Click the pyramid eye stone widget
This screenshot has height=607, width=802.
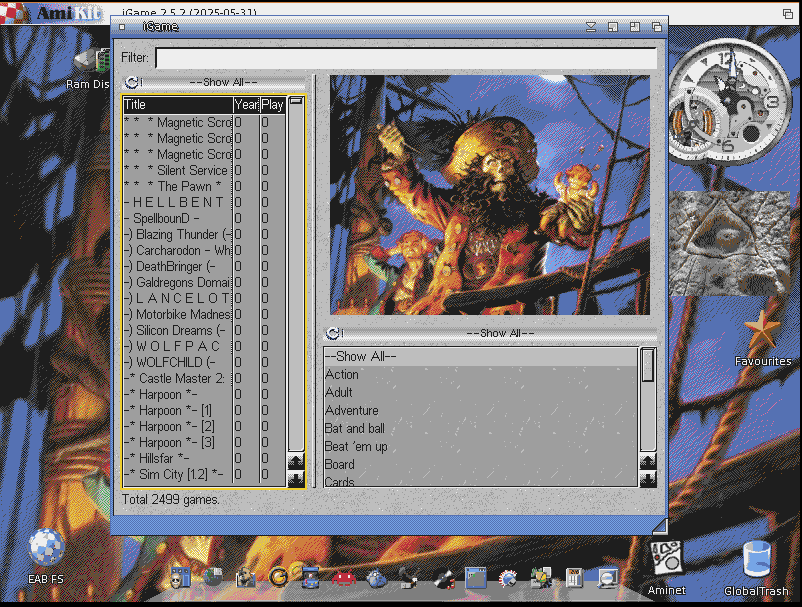click(x=730, y=243)
